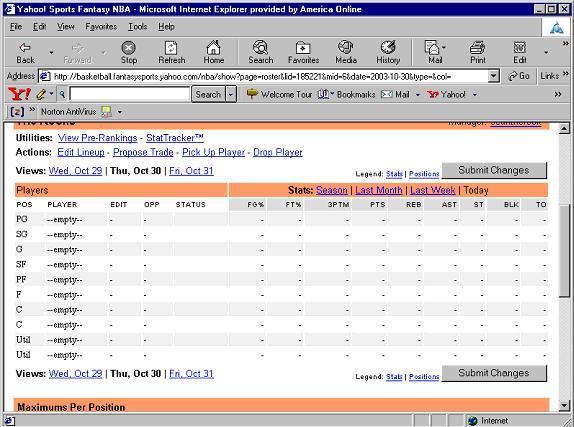Click the vertical scrollbar up arrow
The width and height of the screenshot is (574, 427).
point(564,128)
